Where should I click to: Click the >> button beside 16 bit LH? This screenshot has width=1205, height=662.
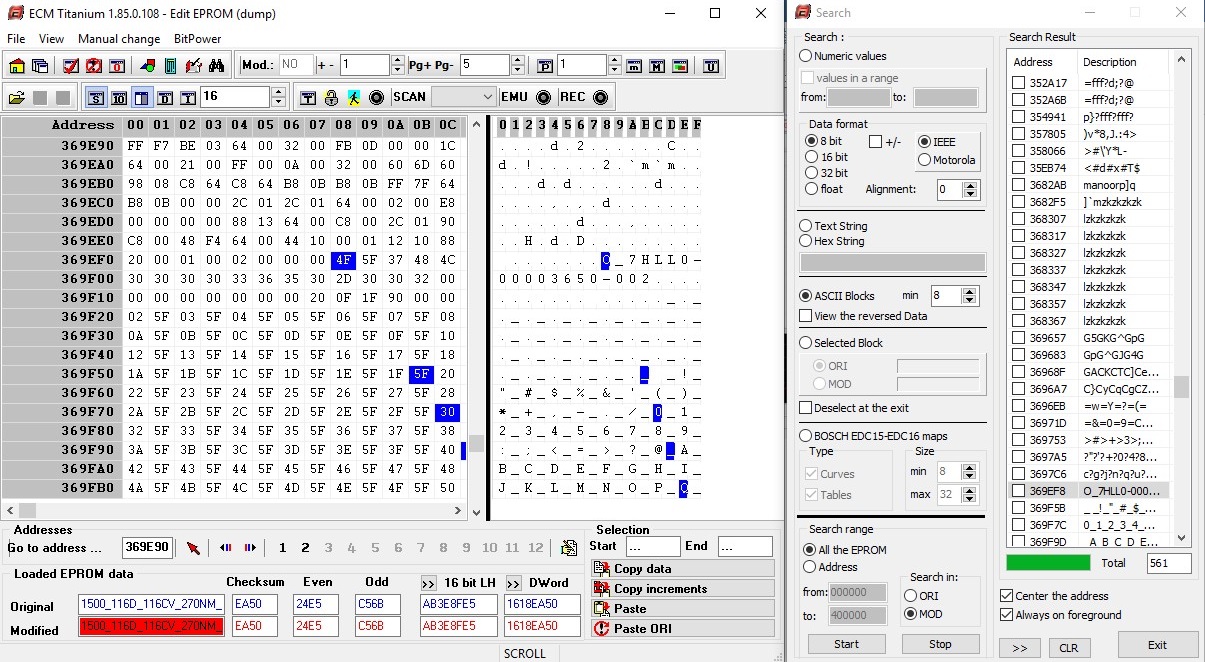429,583
